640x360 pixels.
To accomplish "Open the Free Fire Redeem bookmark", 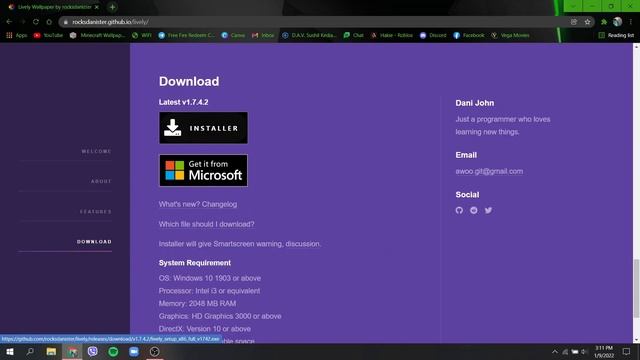I will [x=187, y=36].
